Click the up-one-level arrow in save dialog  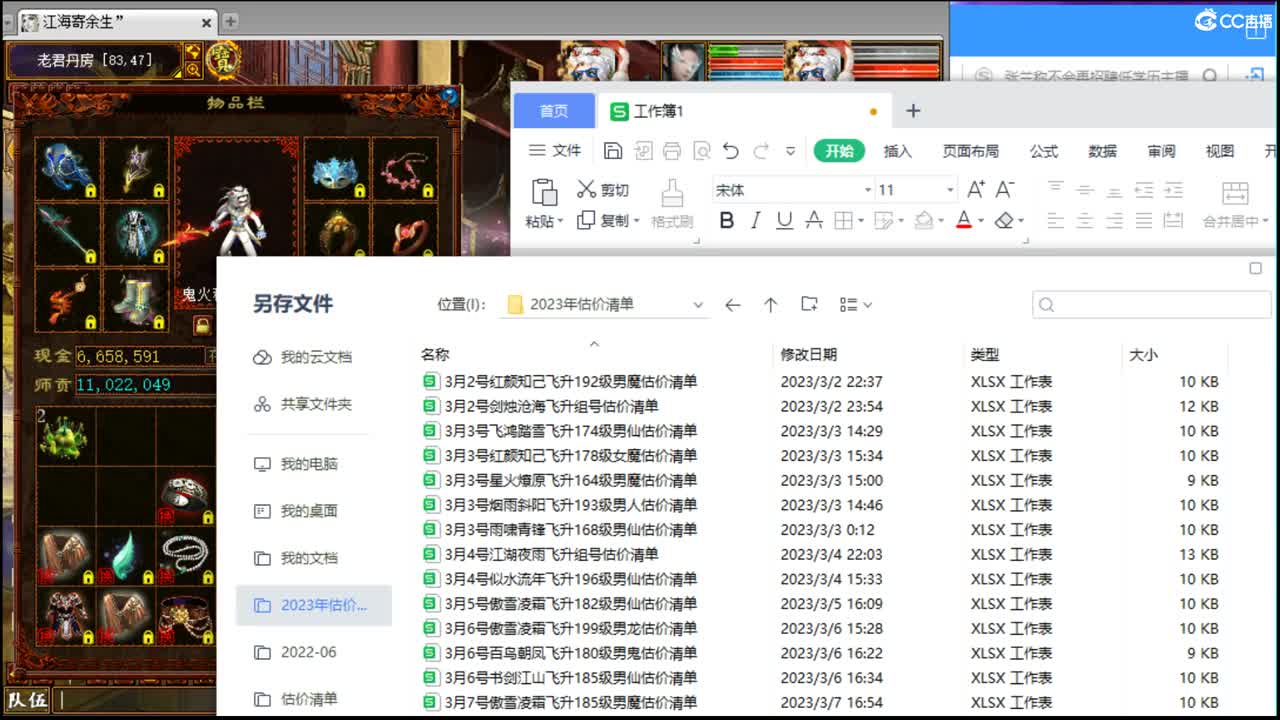coord(770,305)
